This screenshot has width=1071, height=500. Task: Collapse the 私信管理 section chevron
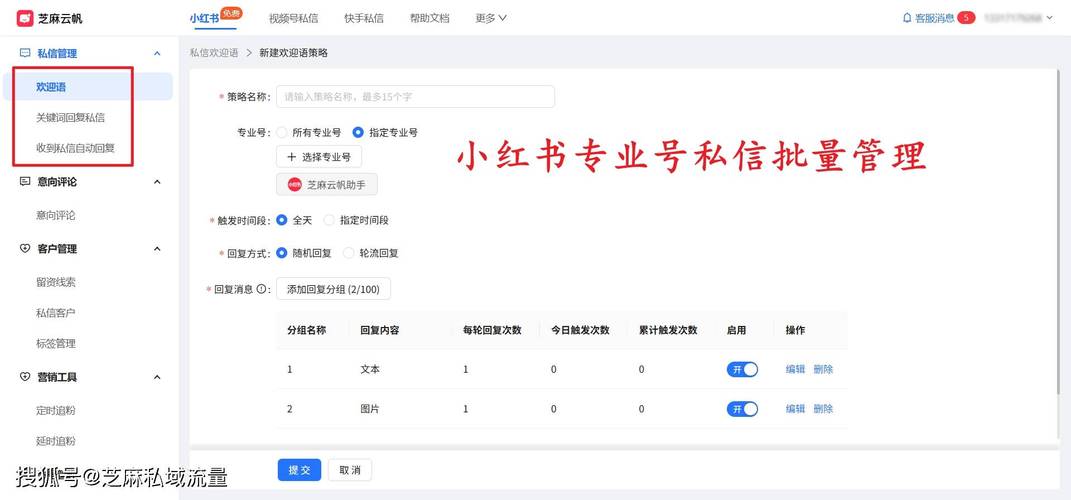point(157,53)
